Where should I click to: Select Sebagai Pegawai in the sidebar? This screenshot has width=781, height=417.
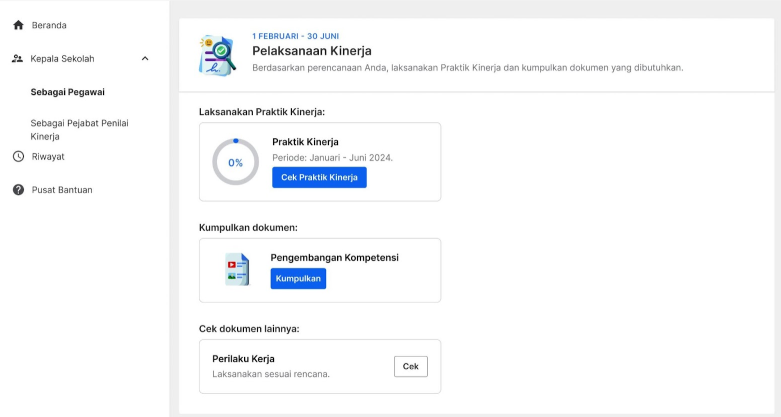point(68,92)
